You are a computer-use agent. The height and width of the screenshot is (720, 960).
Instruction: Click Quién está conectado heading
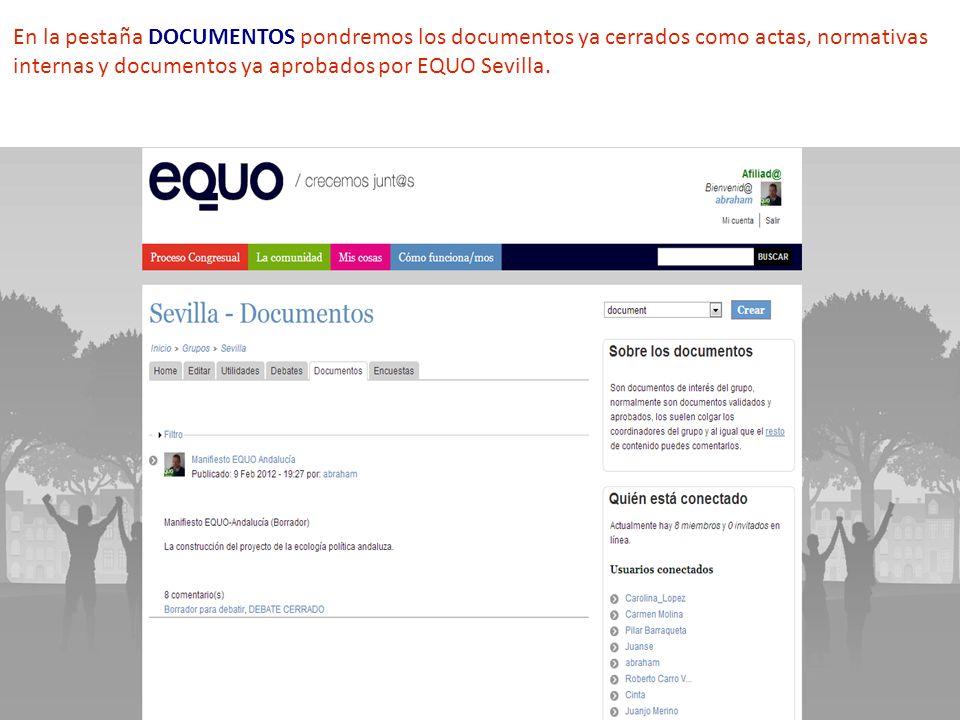coord(678,499)
